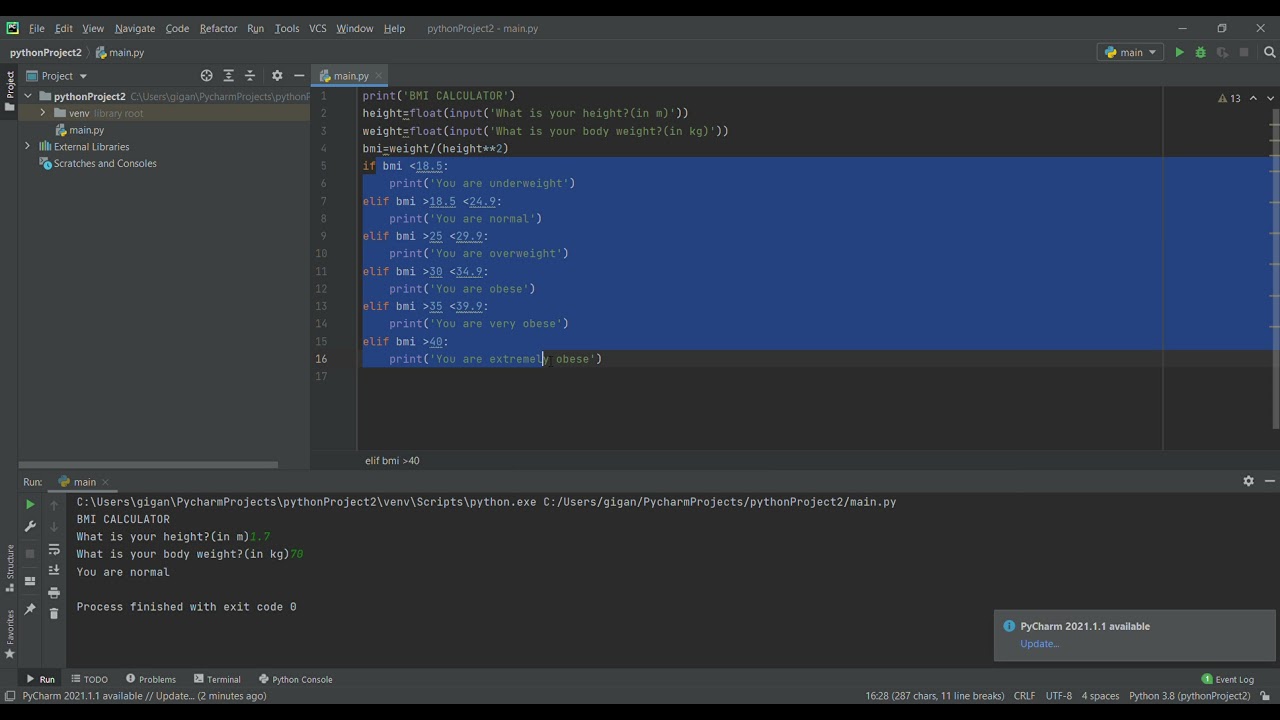Click pythonProject2 breadcrumb in navigation bar
This screenshot has height=720, width=1280.
click(46, 52)
